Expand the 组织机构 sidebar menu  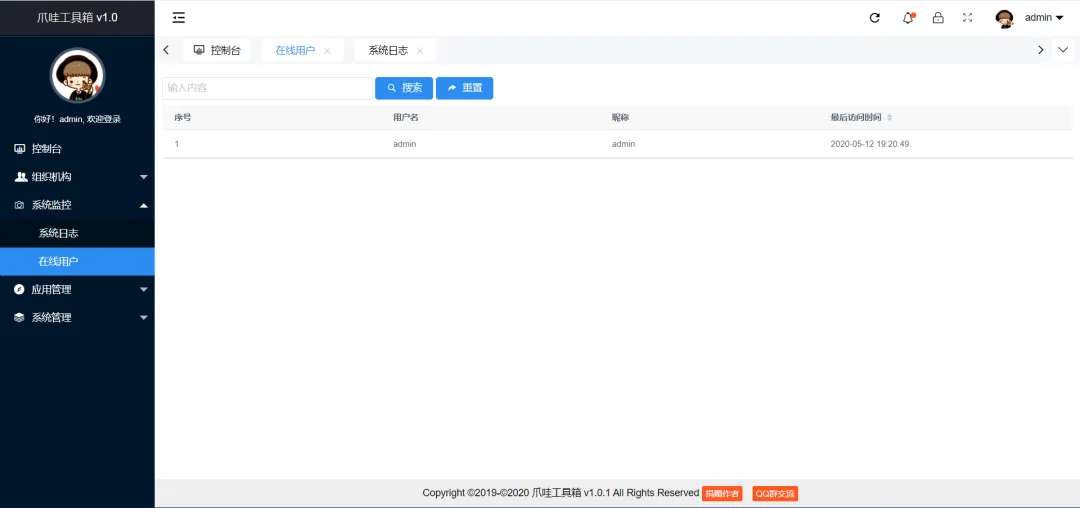point(77,177)
